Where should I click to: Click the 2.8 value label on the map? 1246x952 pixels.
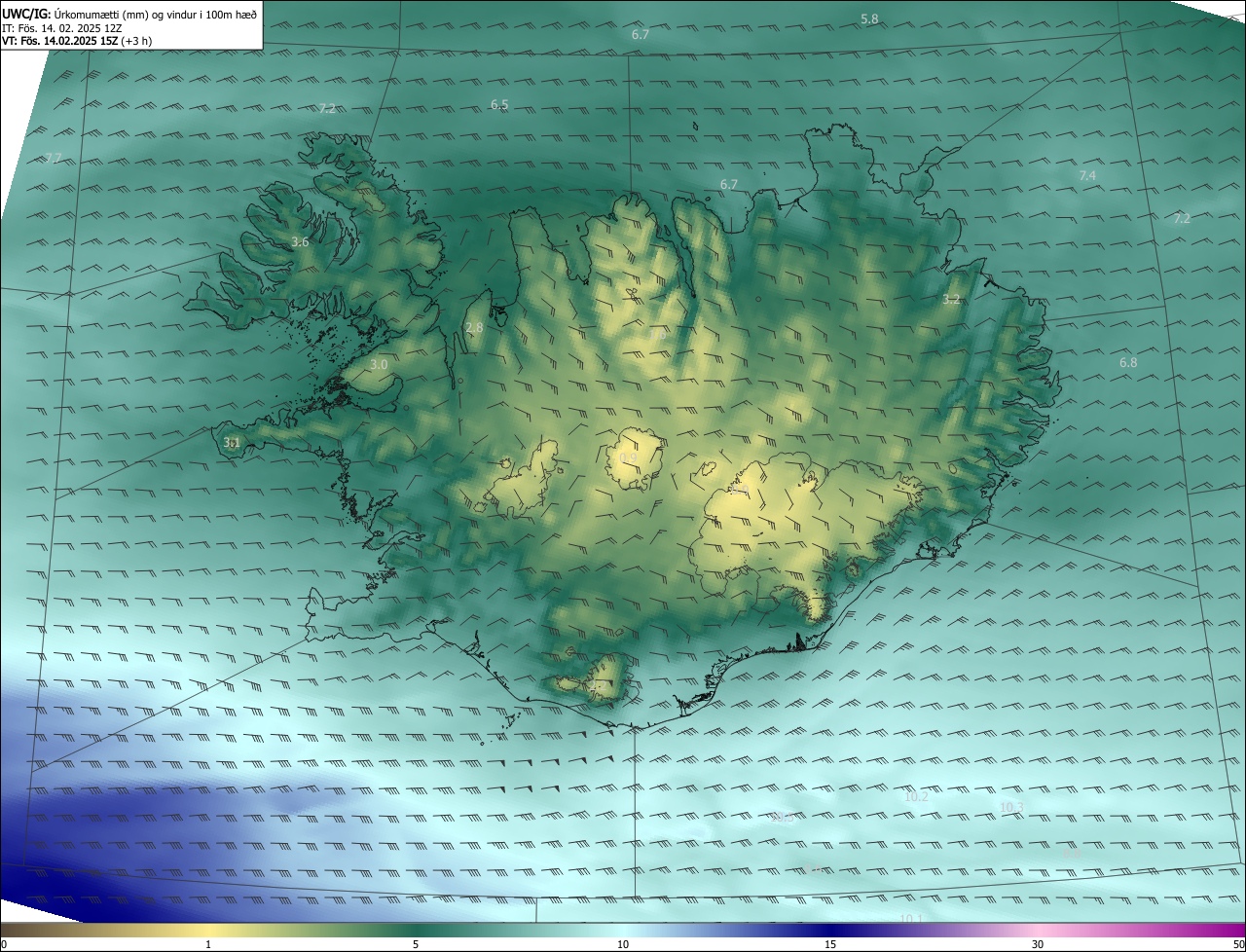(474, 328)
